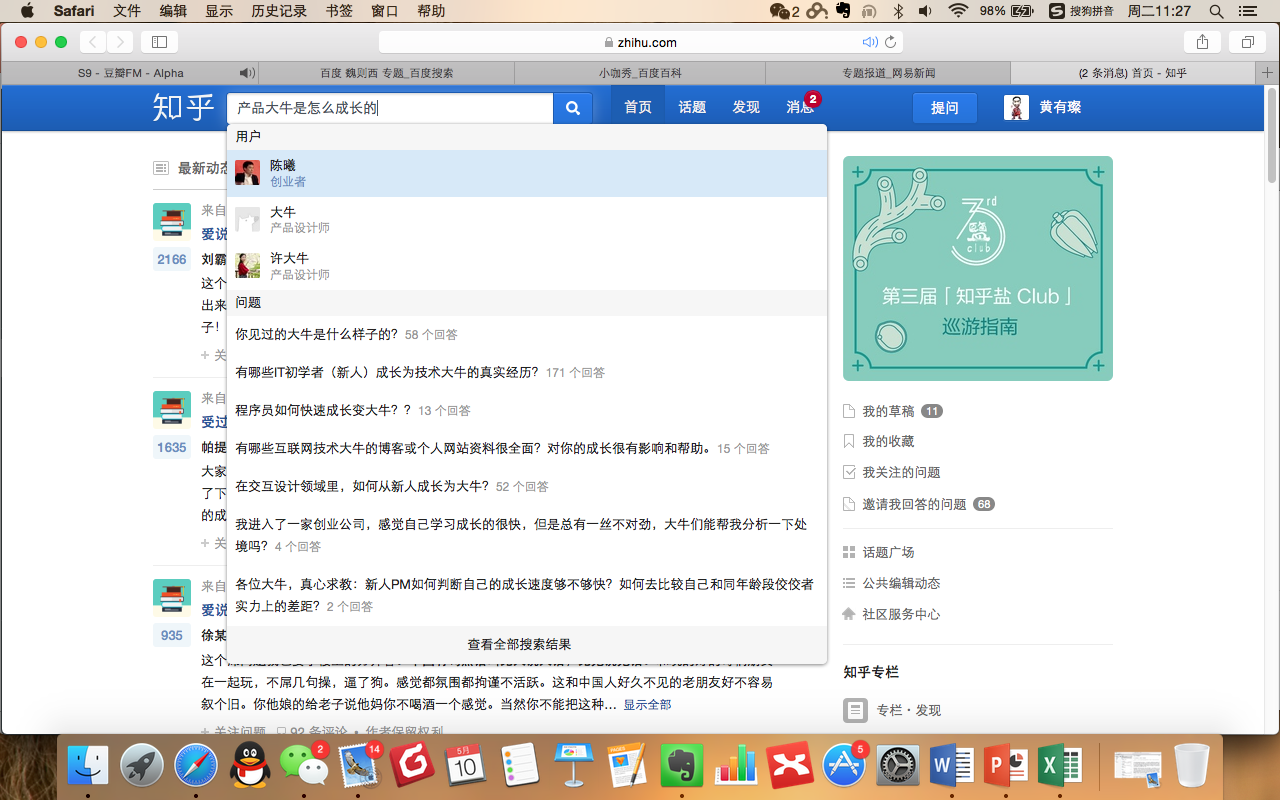This screenshot has width=1280, height=800.
Task: Toggle the Safari sidebar button
Action: point(159,42)
